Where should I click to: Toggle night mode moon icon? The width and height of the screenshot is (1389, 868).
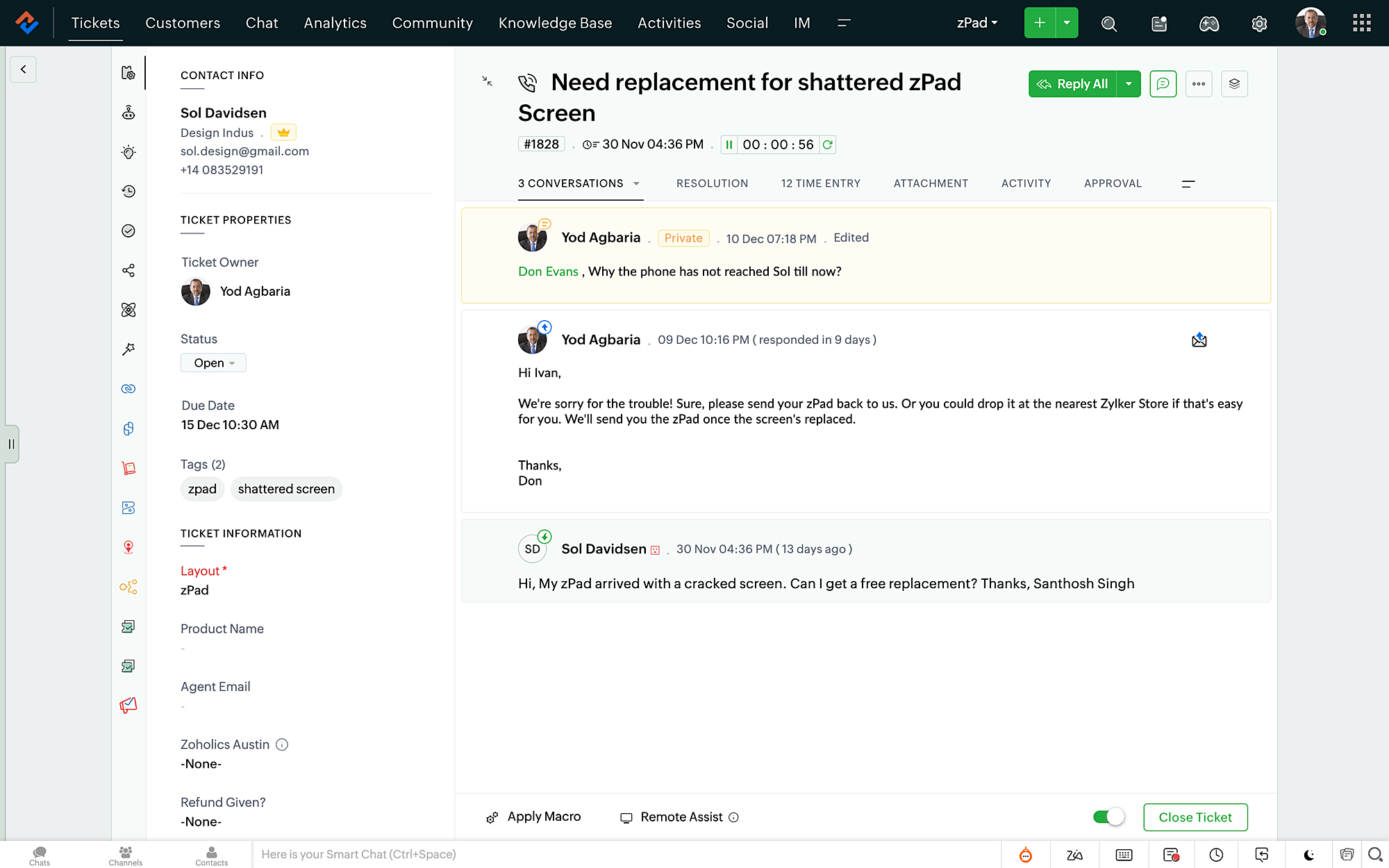(1308, 855)
